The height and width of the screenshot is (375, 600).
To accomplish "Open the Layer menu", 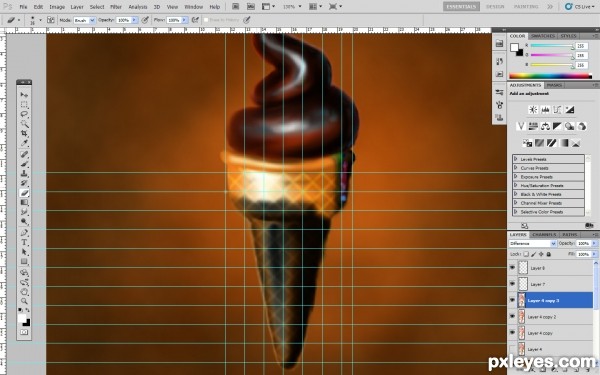I will 77,7.
